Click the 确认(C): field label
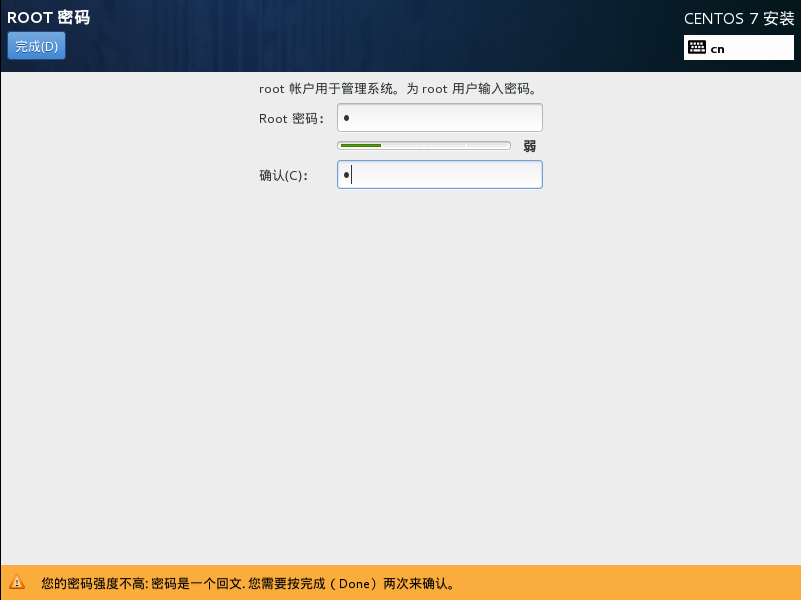 [283, 175]
